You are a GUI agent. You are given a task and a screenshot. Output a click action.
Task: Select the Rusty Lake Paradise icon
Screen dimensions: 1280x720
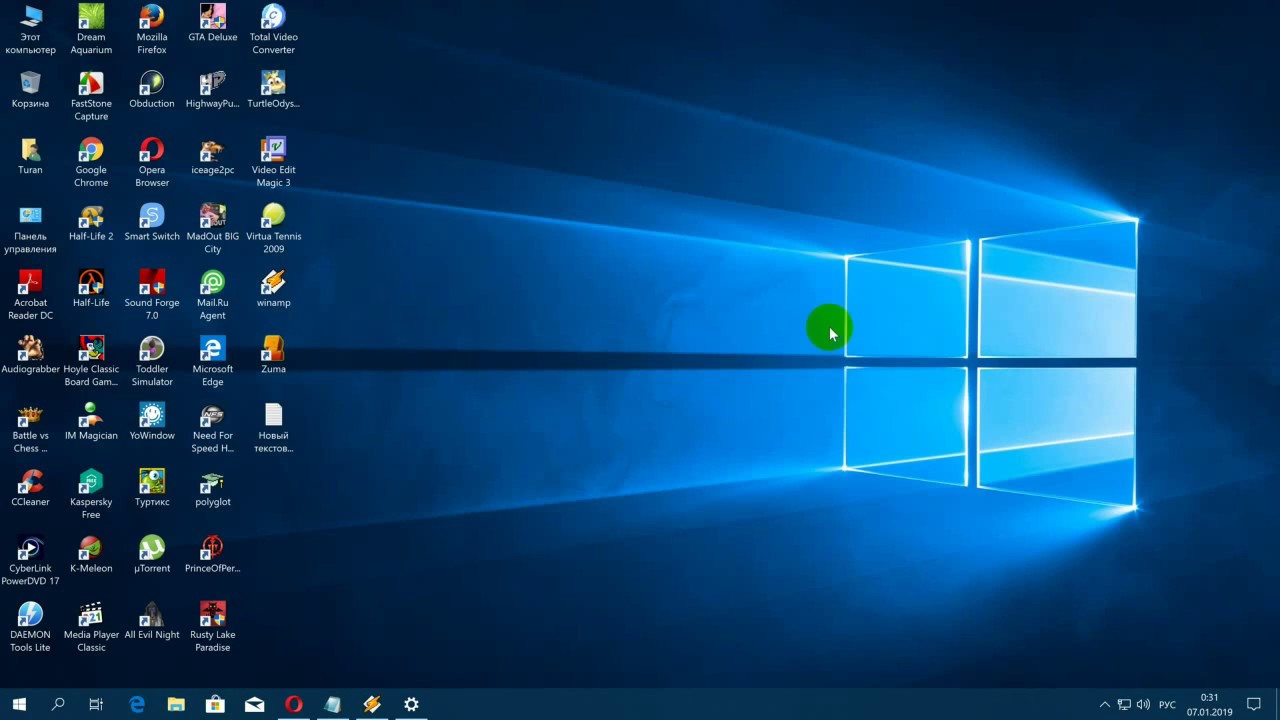[213, 628]
